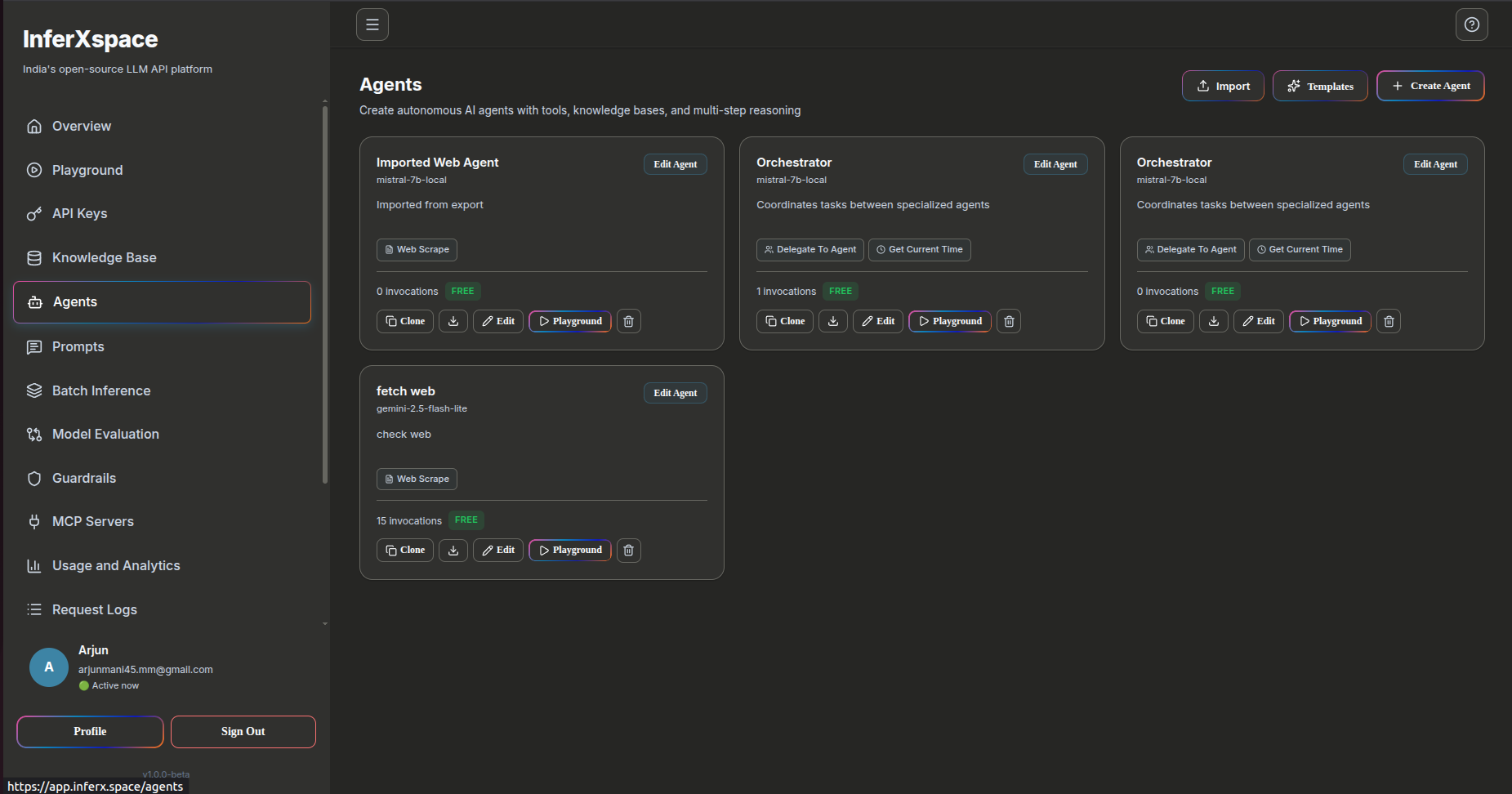Open Arjun's profile avatar
The width and height of the screenshot is (1512, 794).
coord(48,667)
